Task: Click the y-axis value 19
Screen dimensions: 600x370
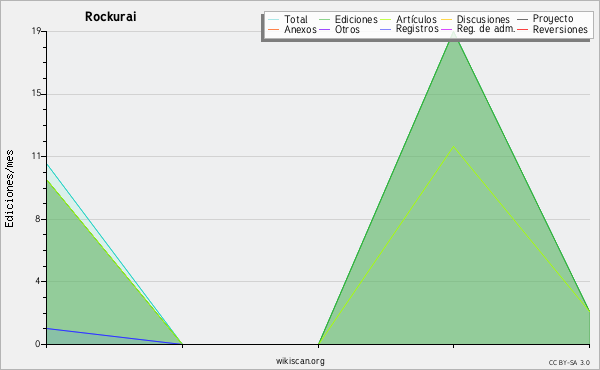Action: coord(36,31)
